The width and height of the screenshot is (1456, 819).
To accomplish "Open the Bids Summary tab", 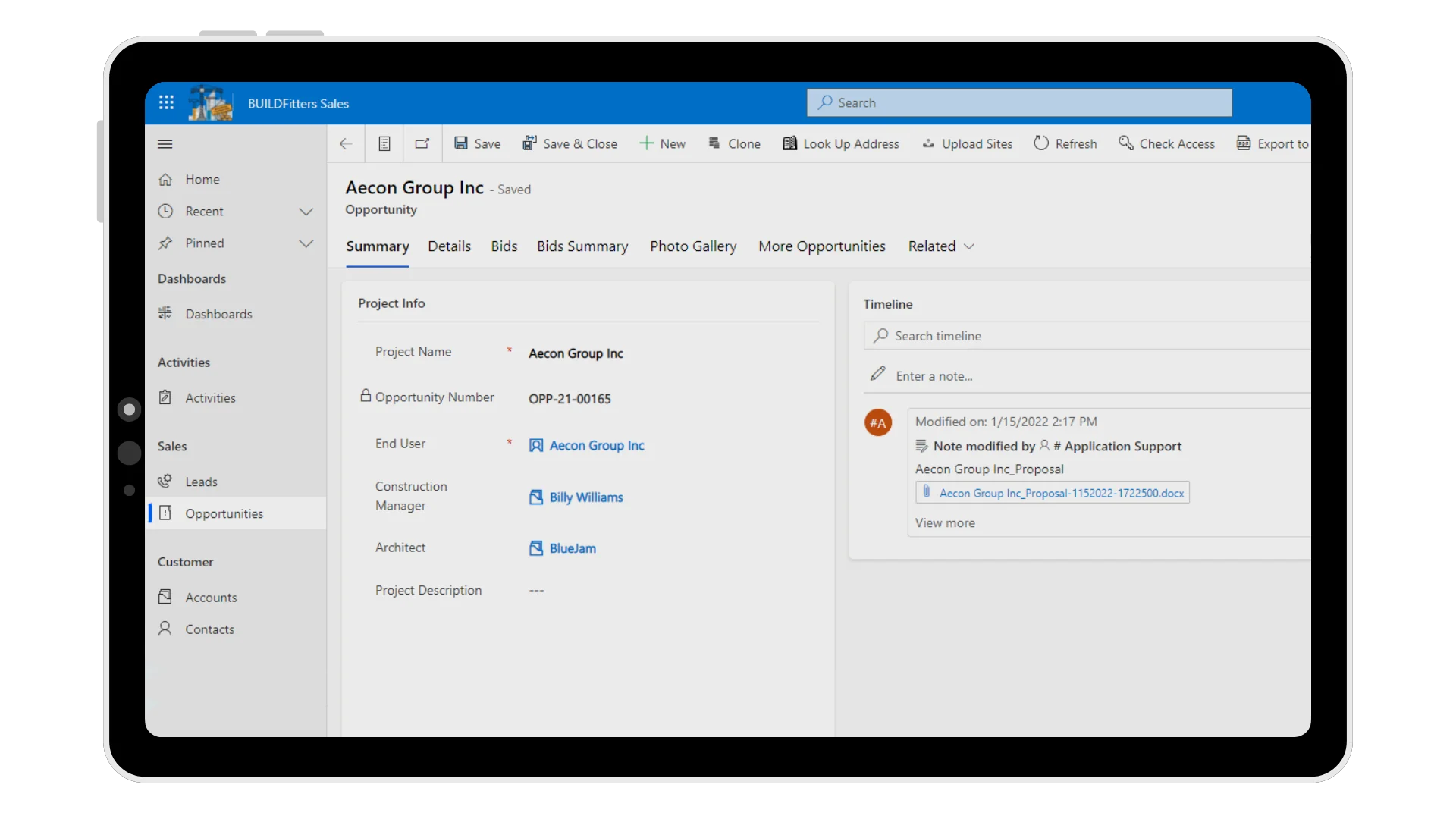I will [x=582, y=246].
